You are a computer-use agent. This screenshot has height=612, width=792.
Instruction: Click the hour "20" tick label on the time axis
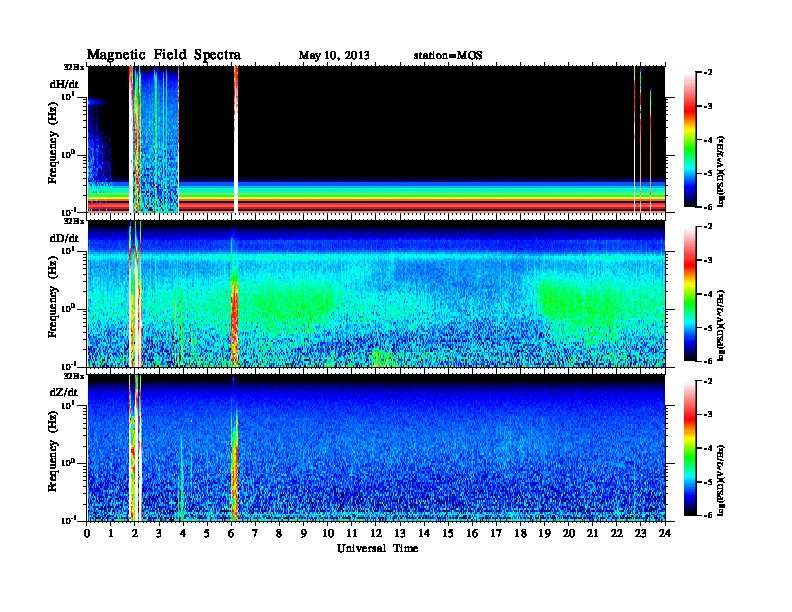(x=569, y=533)
